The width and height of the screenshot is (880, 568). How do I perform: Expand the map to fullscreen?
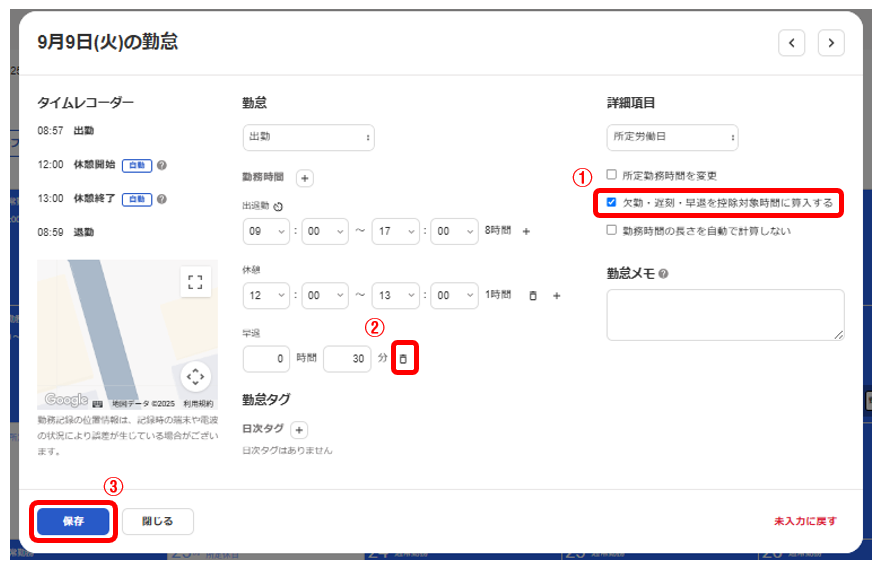tap(196, 281)
